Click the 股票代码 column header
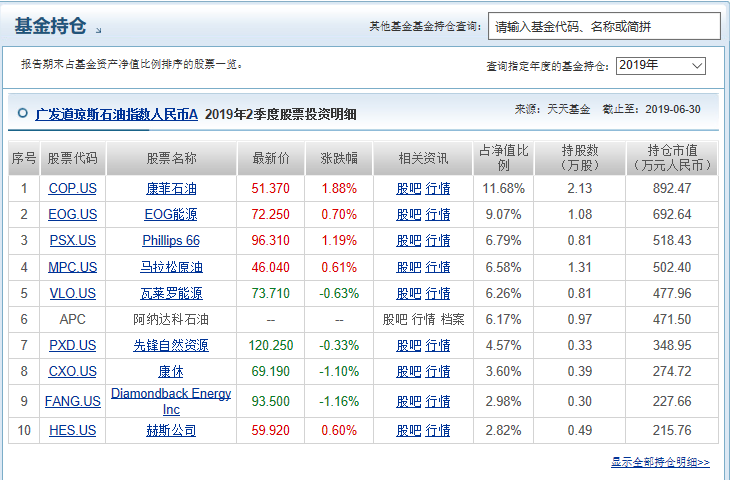 coord(72,158)
